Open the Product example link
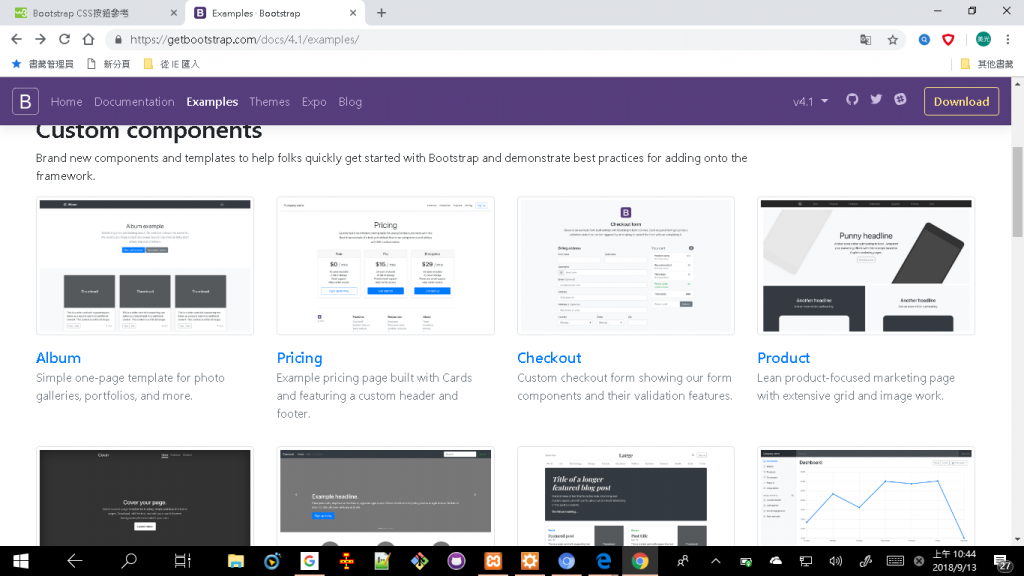The image size is (1024, 576). coord(783,358)
